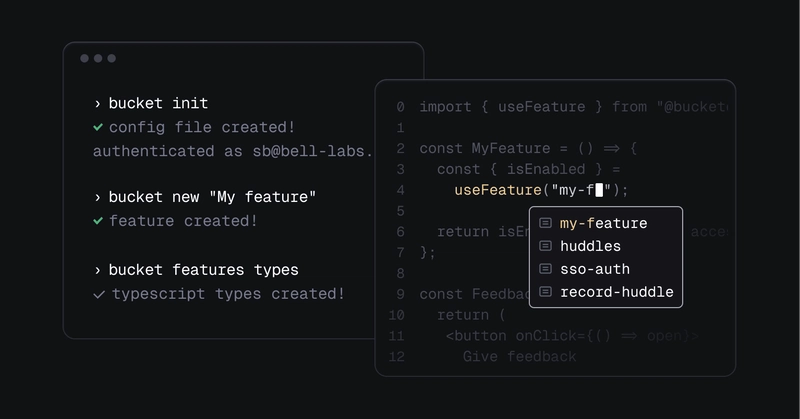Click the "feature created!" message
The height and width of the screenshot is (419, 800).
(183, 221)
